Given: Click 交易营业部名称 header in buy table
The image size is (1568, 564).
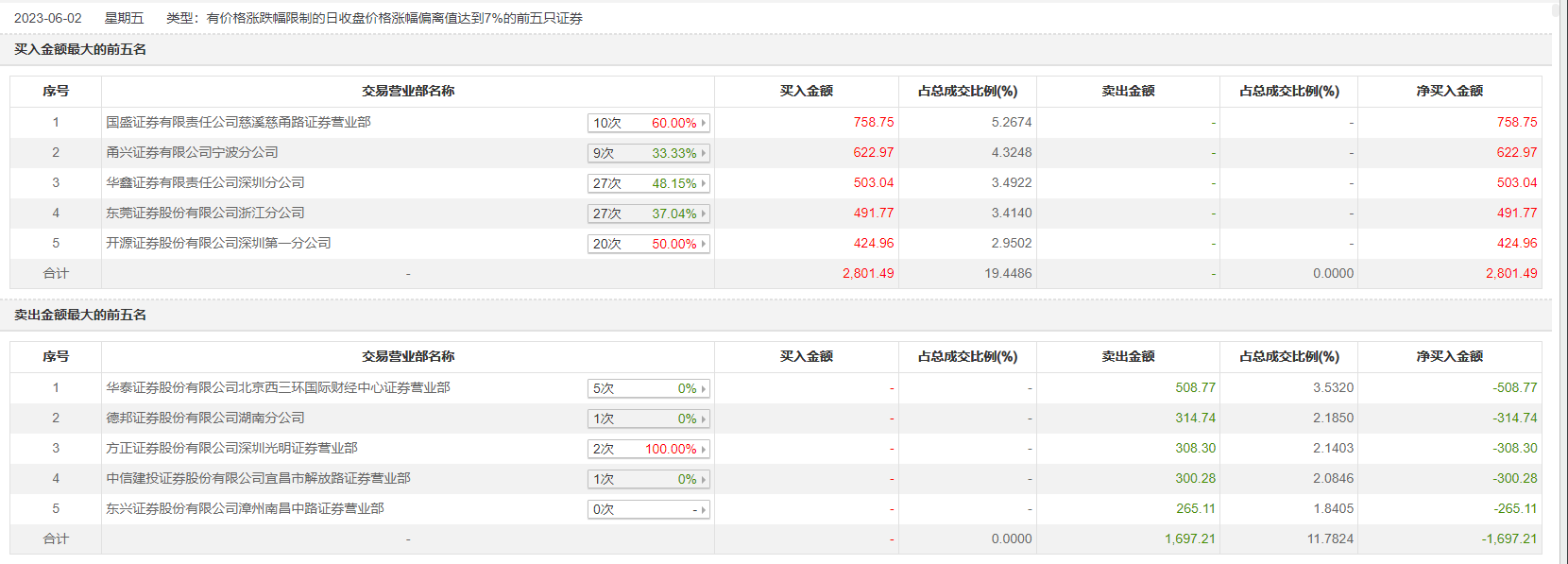Looking at the screenshot, I should (408, 91).
